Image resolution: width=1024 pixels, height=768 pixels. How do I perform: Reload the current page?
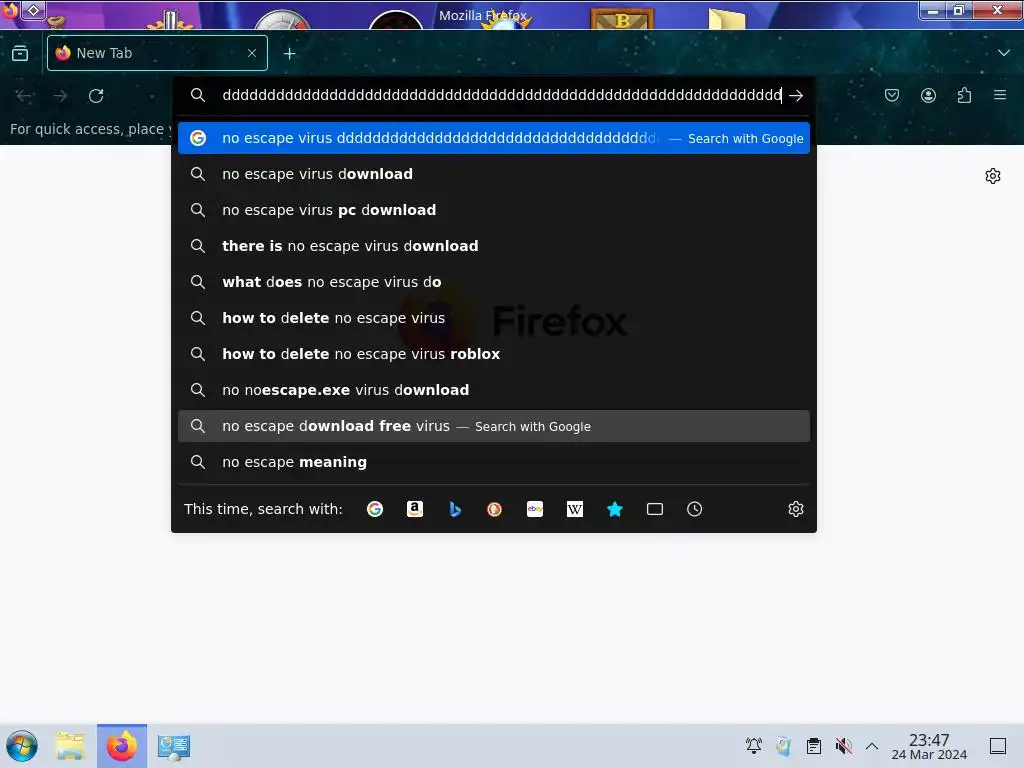(96, 96)
